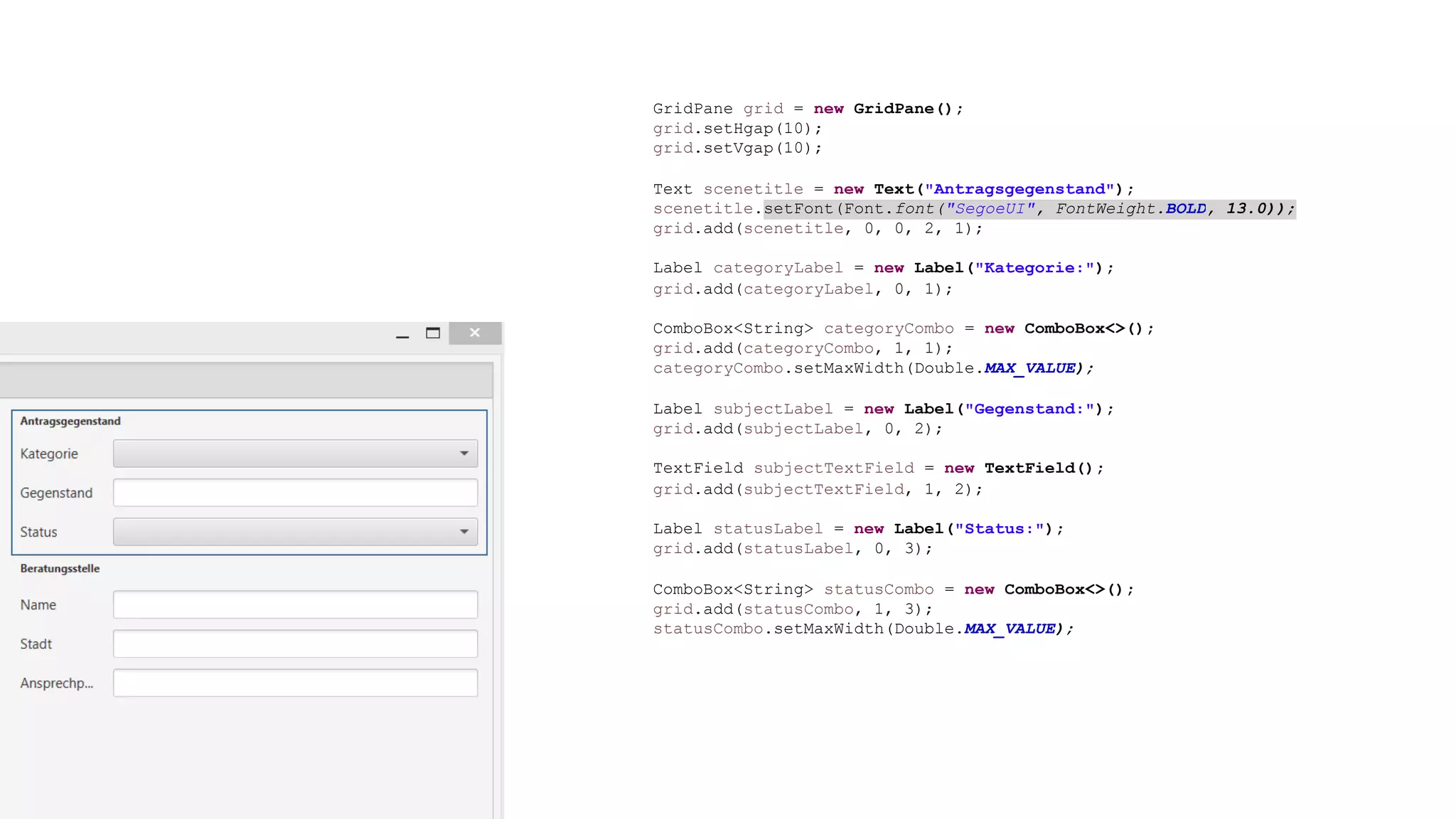
Task: Click the Kategorie dropdown arrow
Action: (x=464, y=454)
